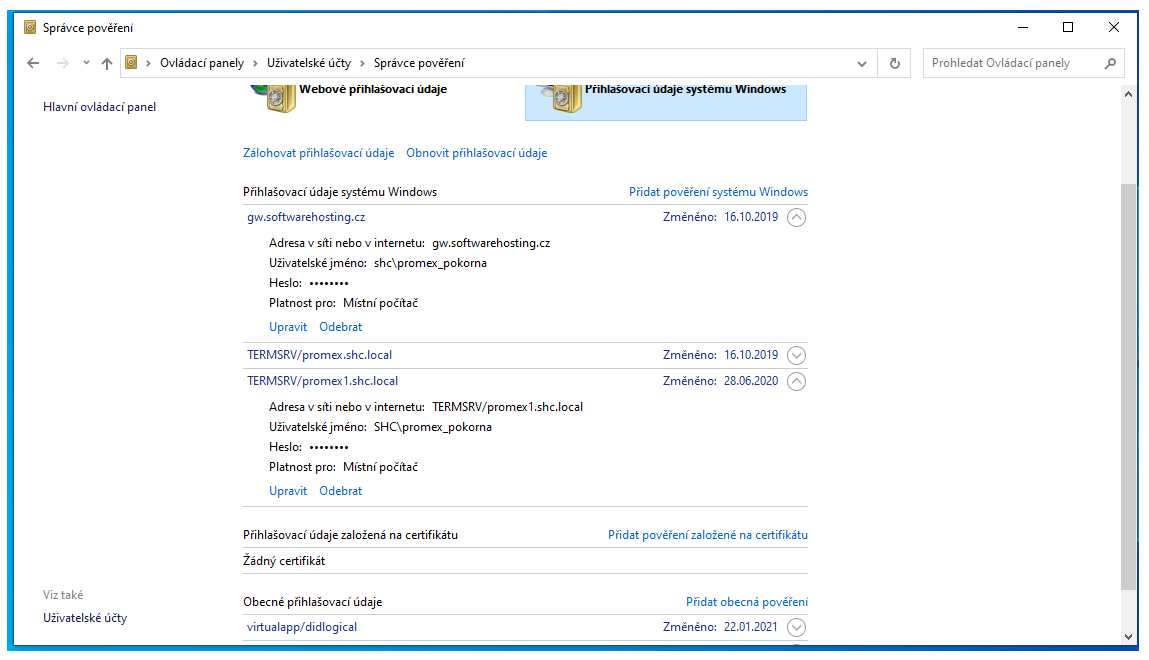Image resolution: width=1149 pixels, height=660 pixels.
Task: Click Přidat pověření systému Windows
Action: click(718, 192)
